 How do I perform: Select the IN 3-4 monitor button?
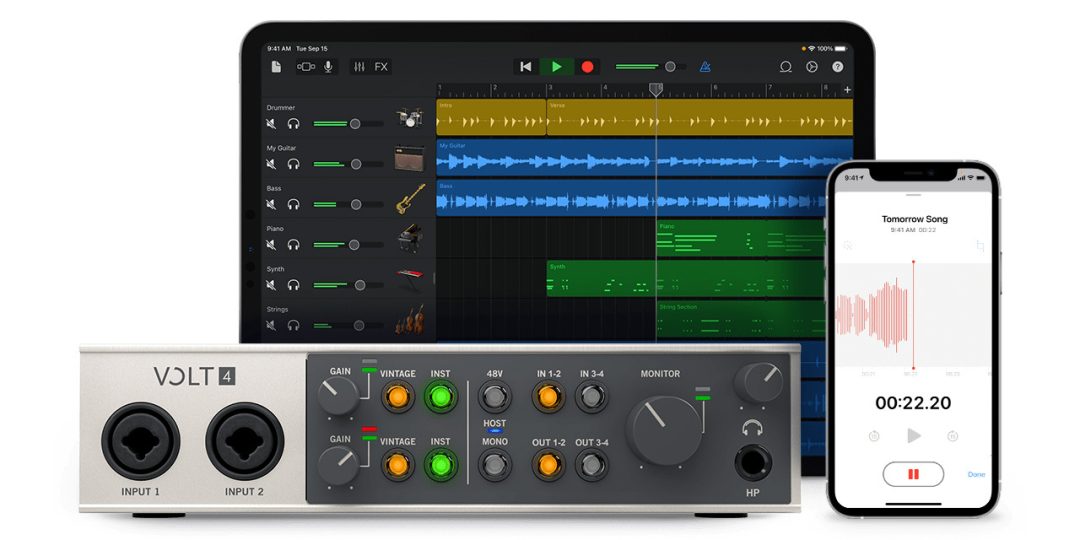(x=591, y=396)
